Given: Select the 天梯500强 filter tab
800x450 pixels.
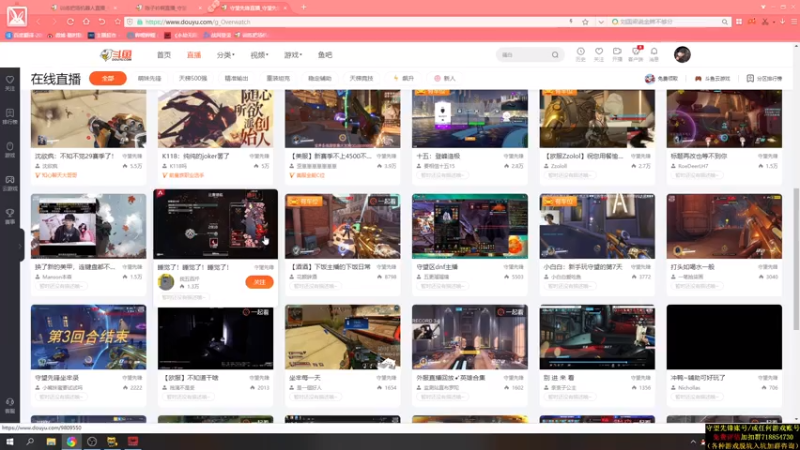Looking at the screenshot, I should [x=193, y=78].
